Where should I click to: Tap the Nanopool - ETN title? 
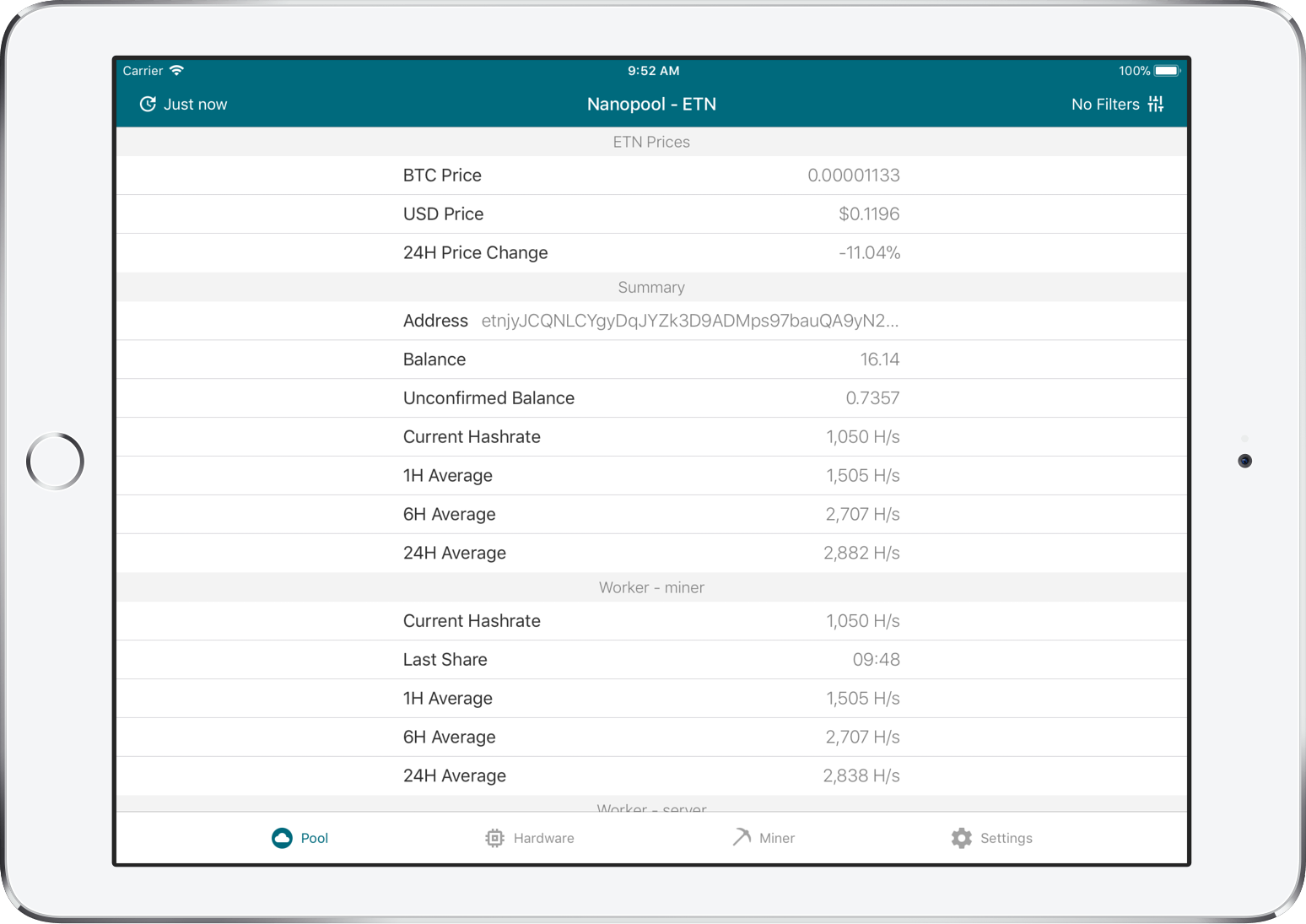(651, 104)
